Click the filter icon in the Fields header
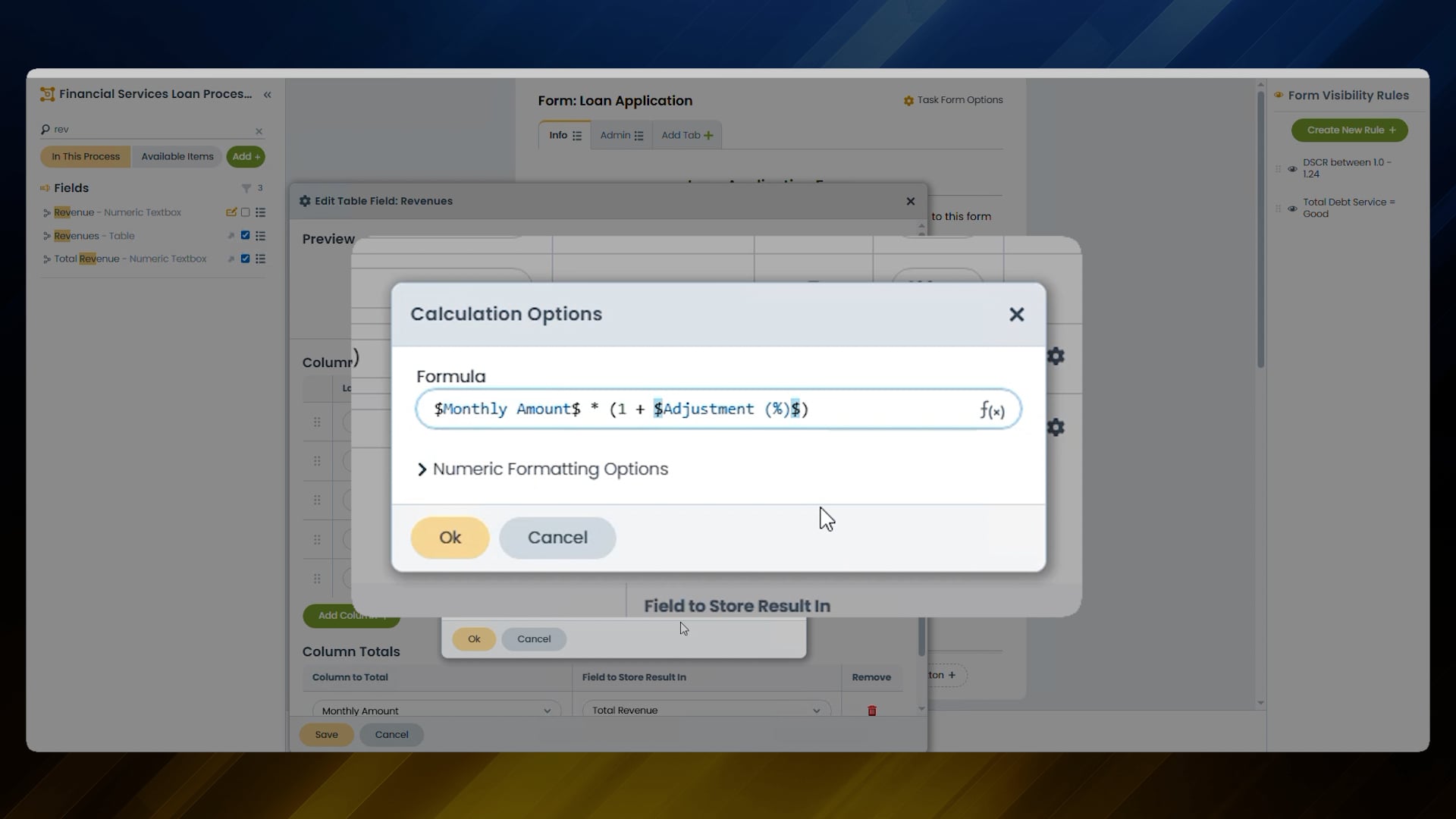 coord(247,188)
